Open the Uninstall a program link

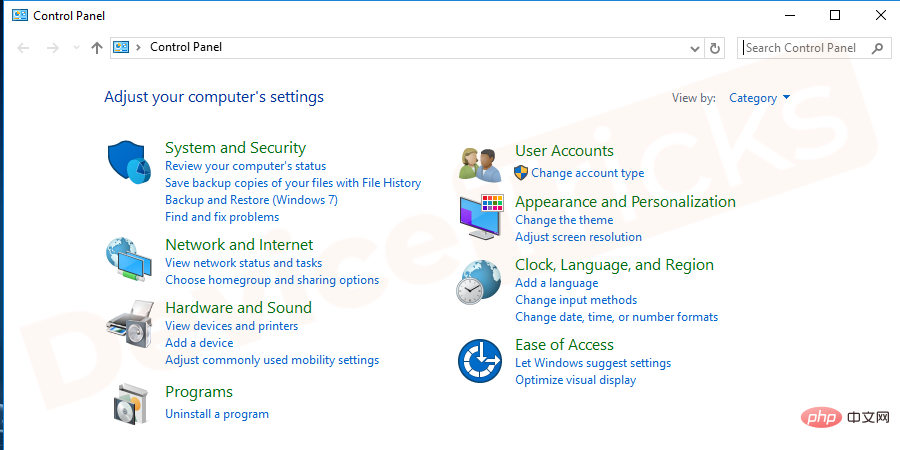217,414
